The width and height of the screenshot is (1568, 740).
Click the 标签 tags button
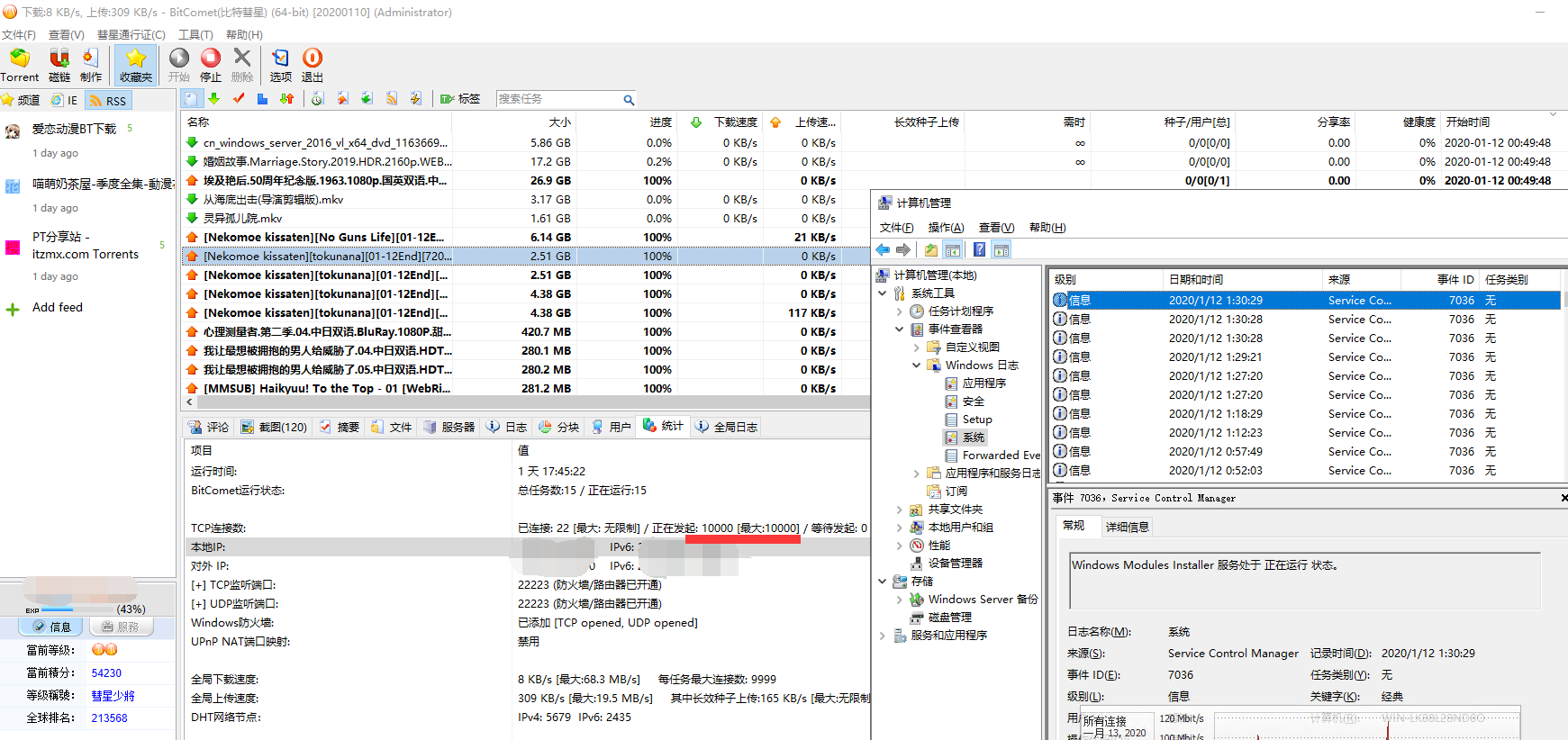point(460,98)
